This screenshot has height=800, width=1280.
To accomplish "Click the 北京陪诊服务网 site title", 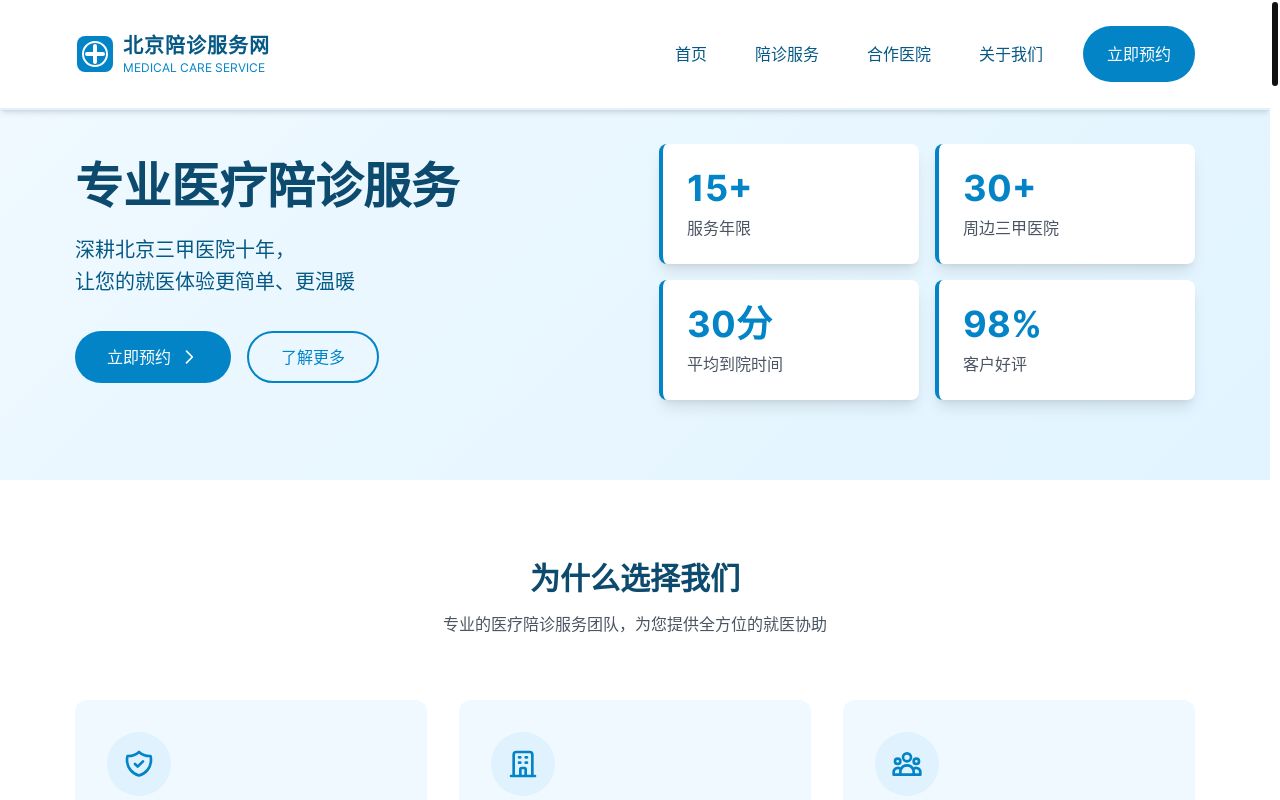I will click(x=196, y=44).
